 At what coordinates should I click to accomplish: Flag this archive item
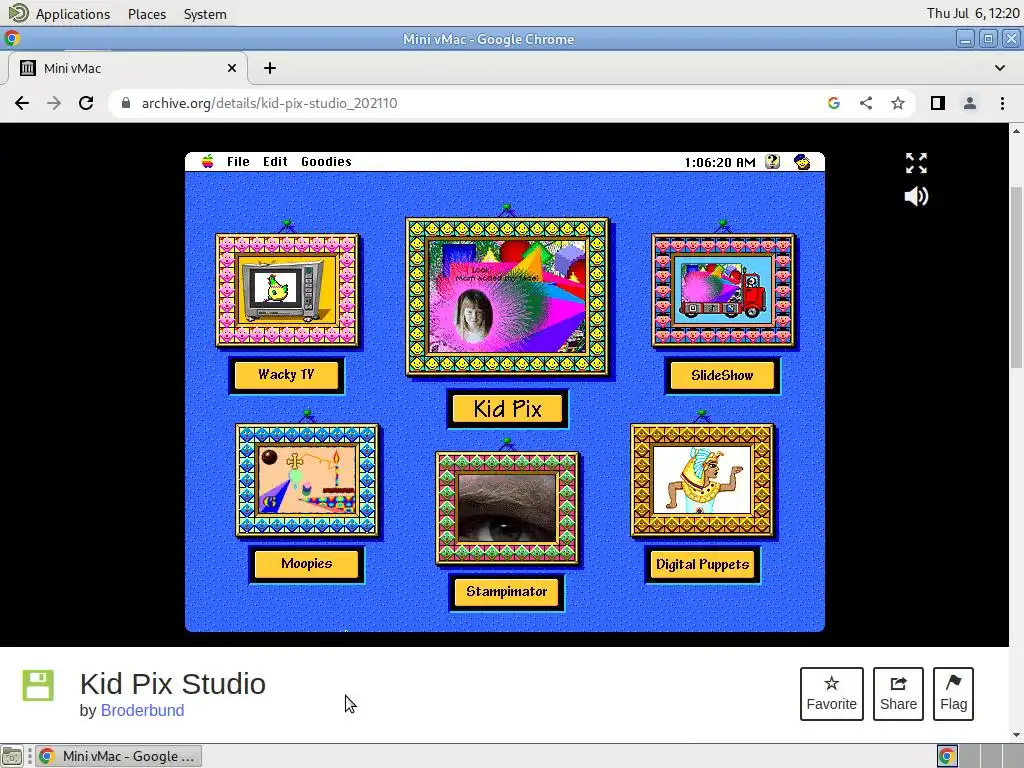point(953,694)
